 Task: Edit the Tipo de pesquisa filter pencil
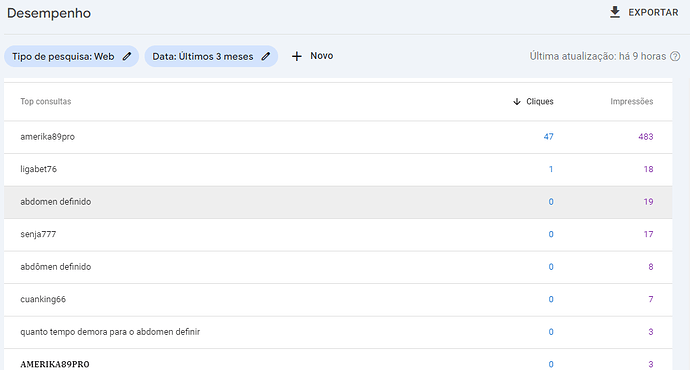coord(127,56)
